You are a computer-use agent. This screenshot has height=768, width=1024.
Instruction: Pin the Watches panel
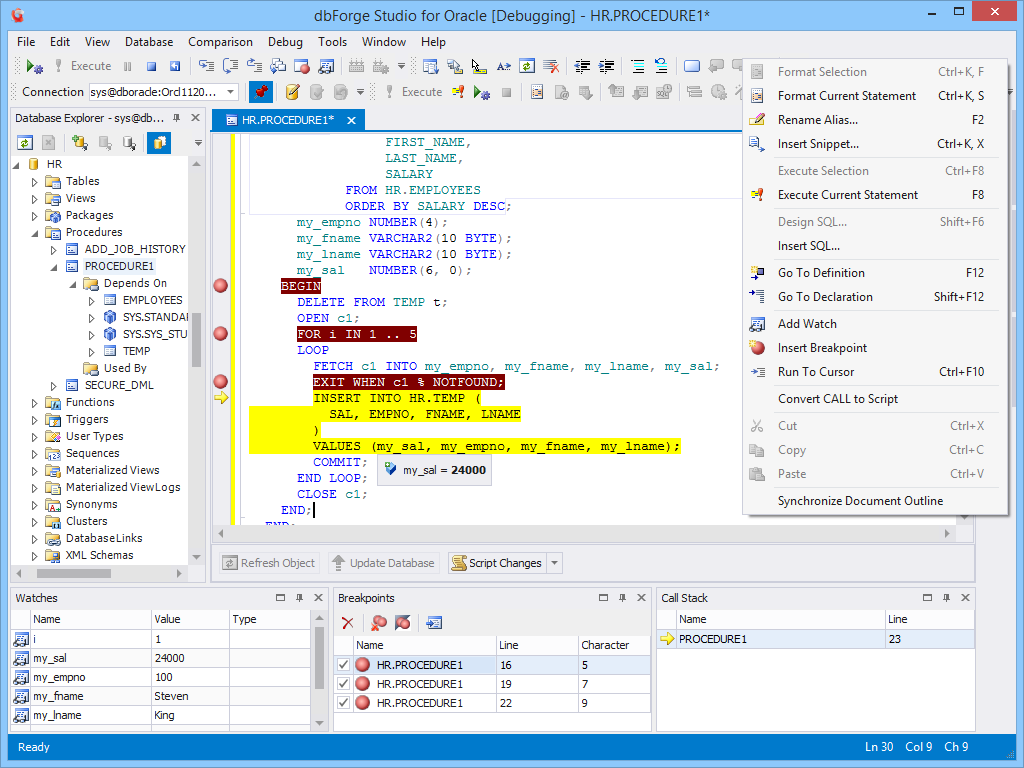[x=299, y=598]
